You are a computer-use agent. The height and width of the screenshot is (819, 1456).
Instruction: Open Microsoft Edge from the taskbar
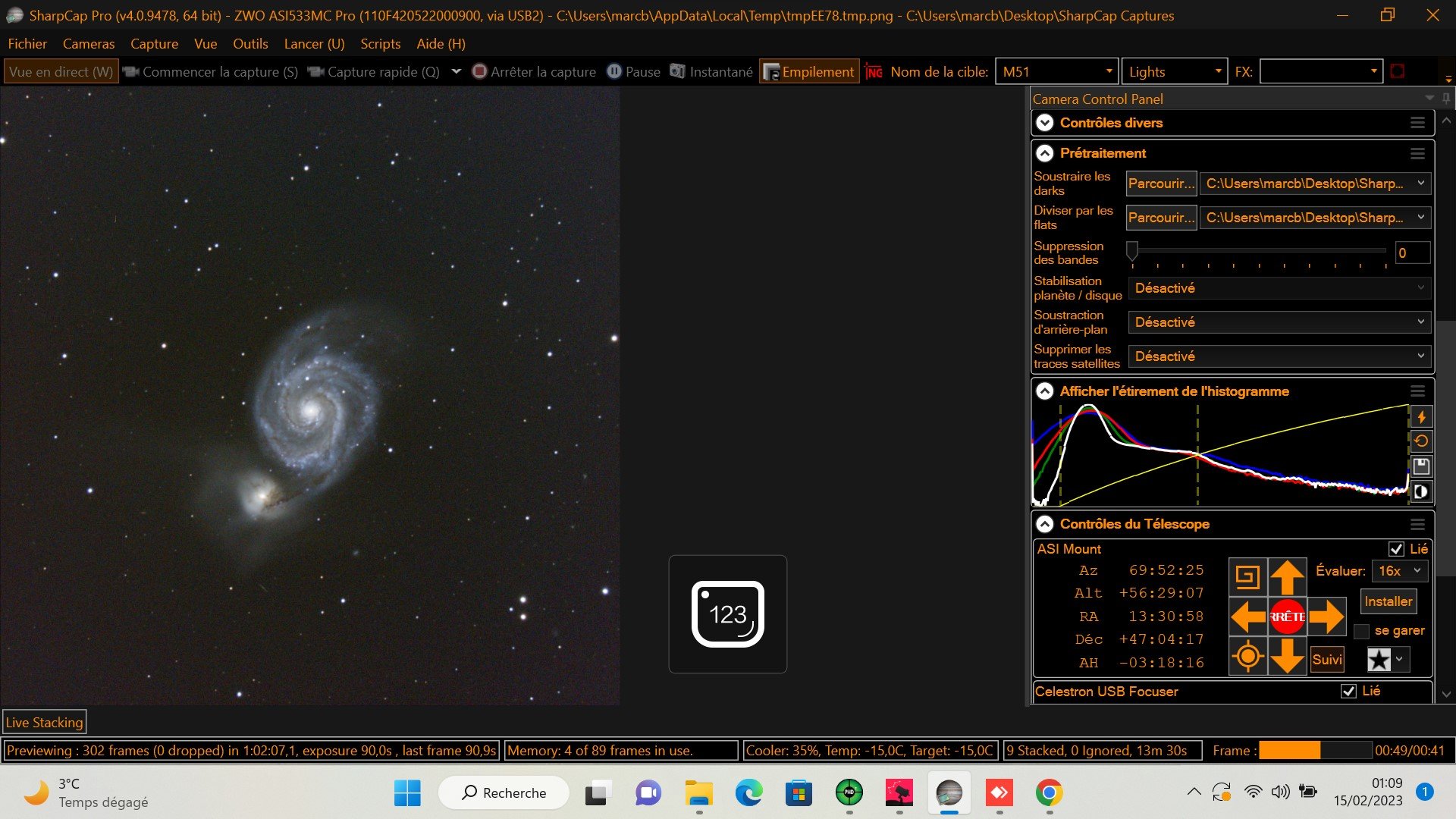tap(748, 793)
